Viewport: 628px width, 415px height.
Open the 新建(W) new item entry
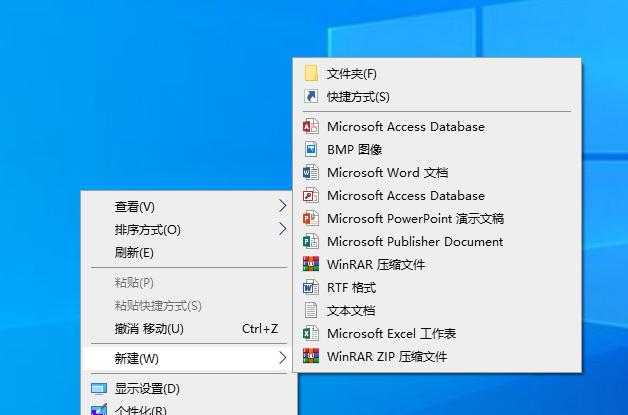(x=186, y=358)
